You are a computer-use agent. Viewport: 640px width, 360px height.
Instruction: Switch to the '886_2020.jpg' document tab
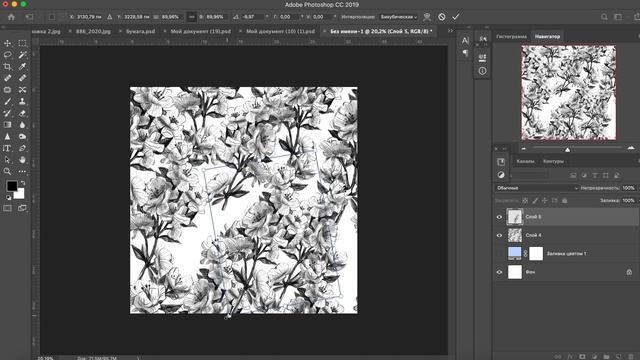click(x=93, y=31)
